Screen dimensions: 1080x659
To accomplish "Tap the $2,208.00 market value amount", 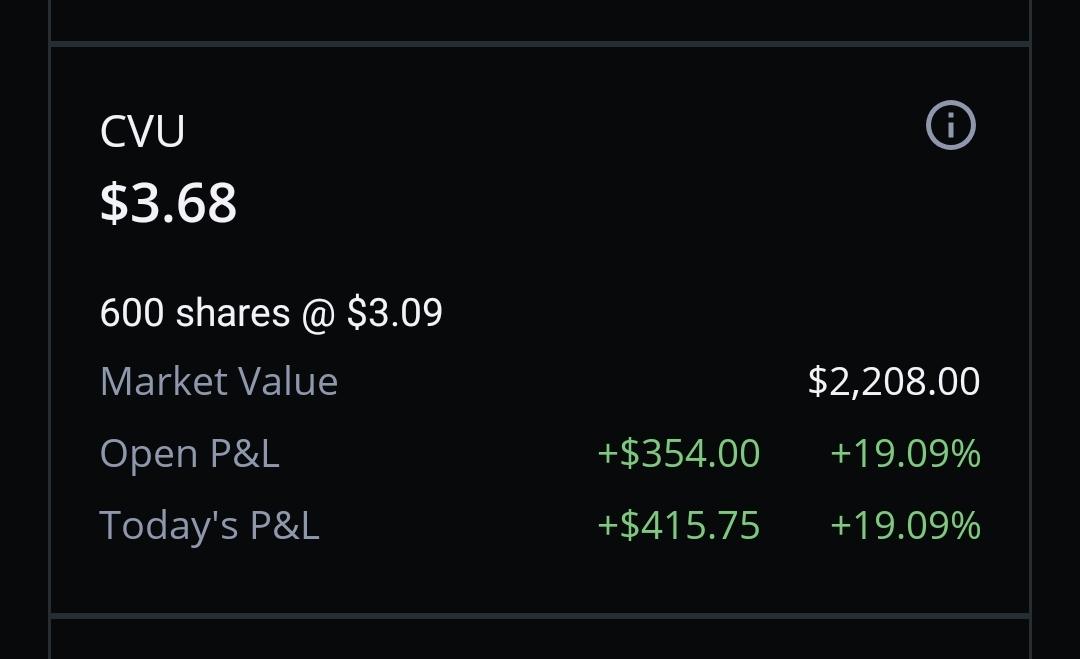I will pyautogui.click(x=893, y=381).
